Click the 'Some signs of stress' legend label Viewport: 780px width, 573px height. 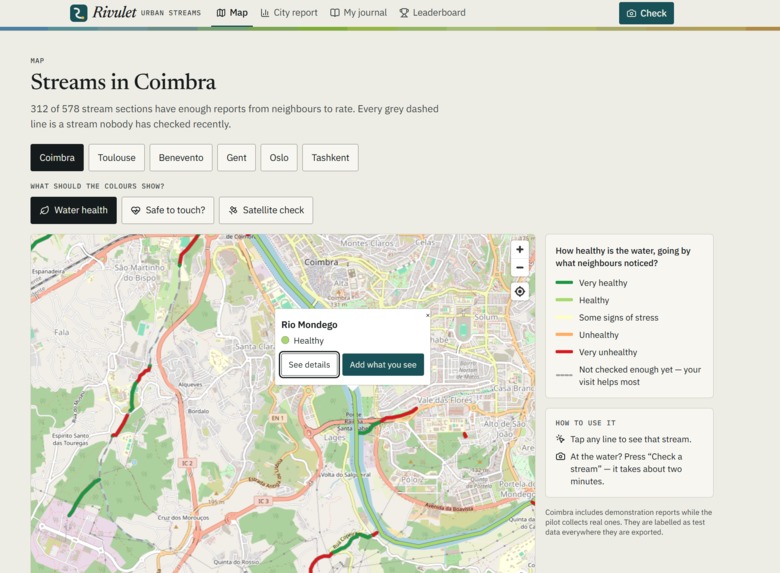coord(618,317)
